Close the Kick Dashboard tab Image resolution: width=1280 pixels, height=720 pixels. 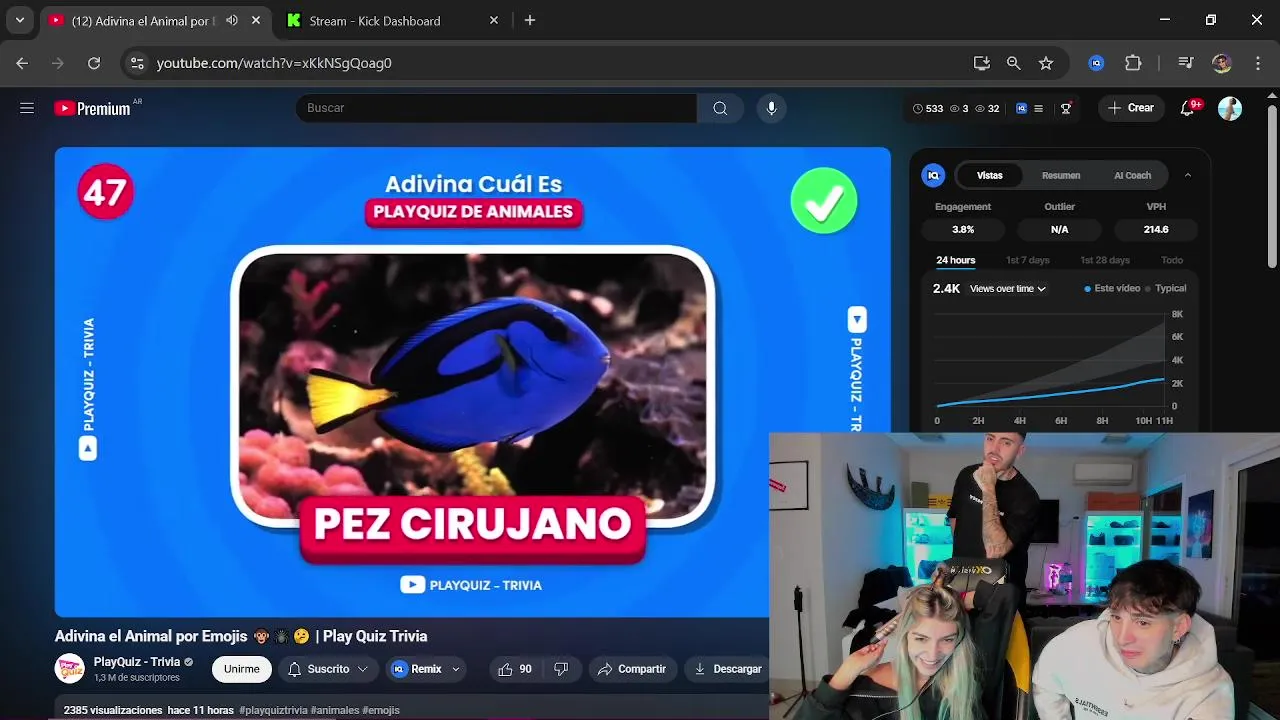(x=494, y=20)
